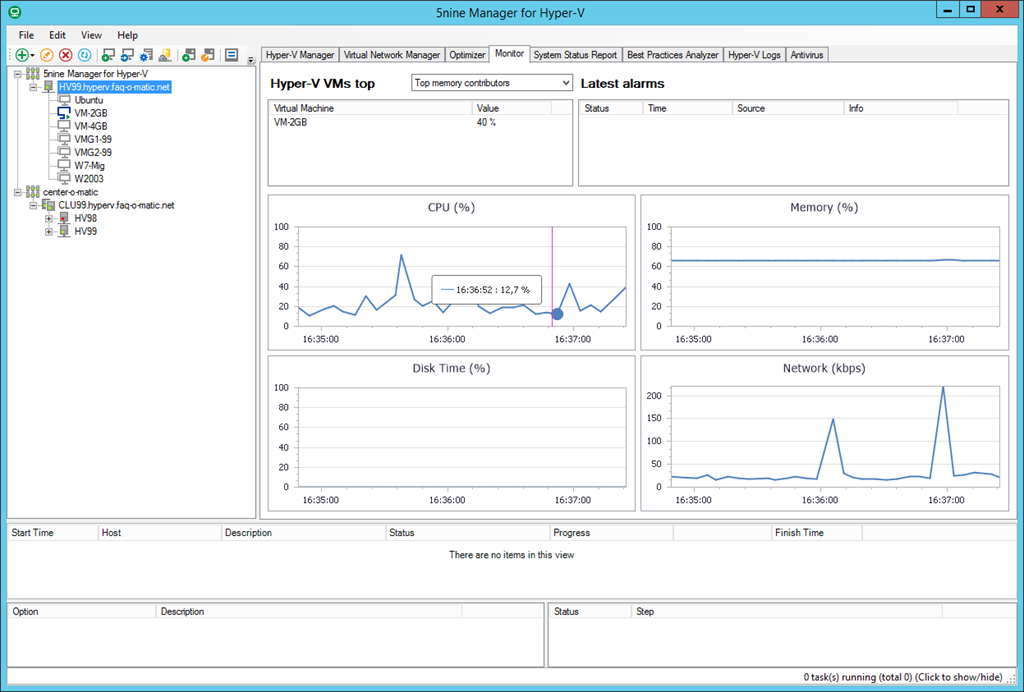Click the blue lines task list toolbar icon
The height and width of the screenshot is (692, 1024).
[231, 55]
